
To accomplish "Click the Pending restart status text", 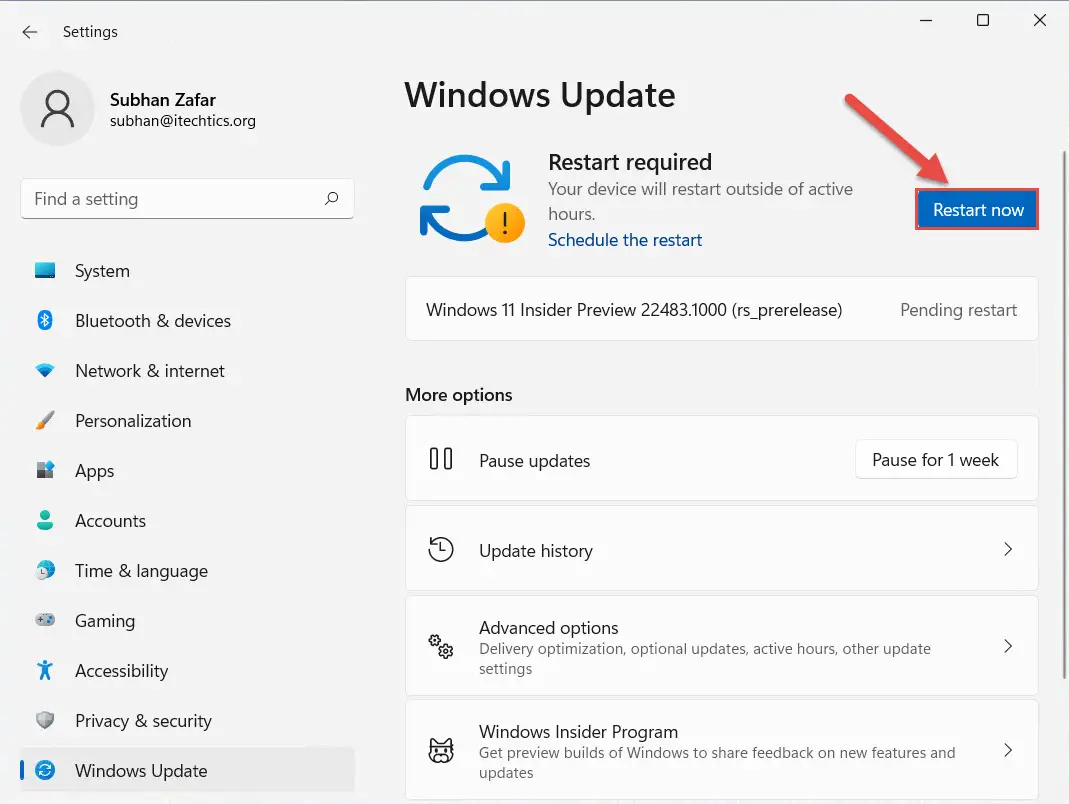I will tap(958, 310).
